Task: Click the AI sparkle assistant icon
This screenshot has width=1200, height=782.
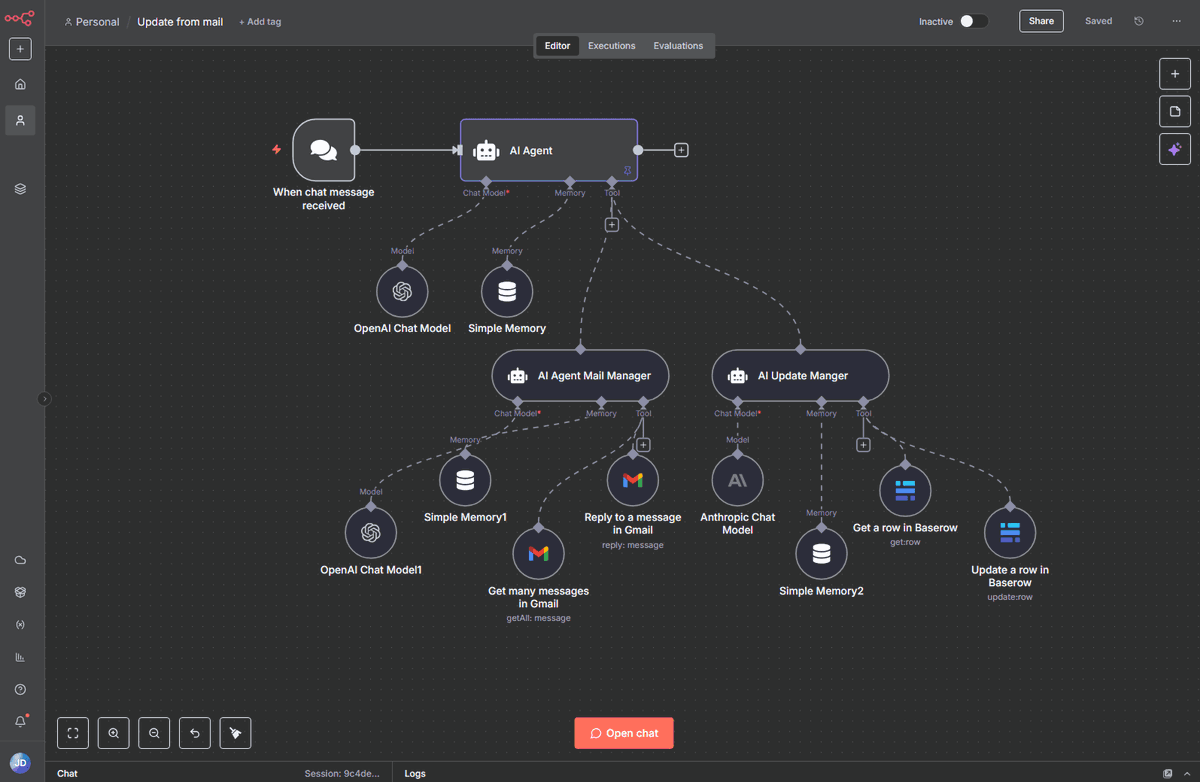Action: pyautogui.click(x=1175, y=149)
